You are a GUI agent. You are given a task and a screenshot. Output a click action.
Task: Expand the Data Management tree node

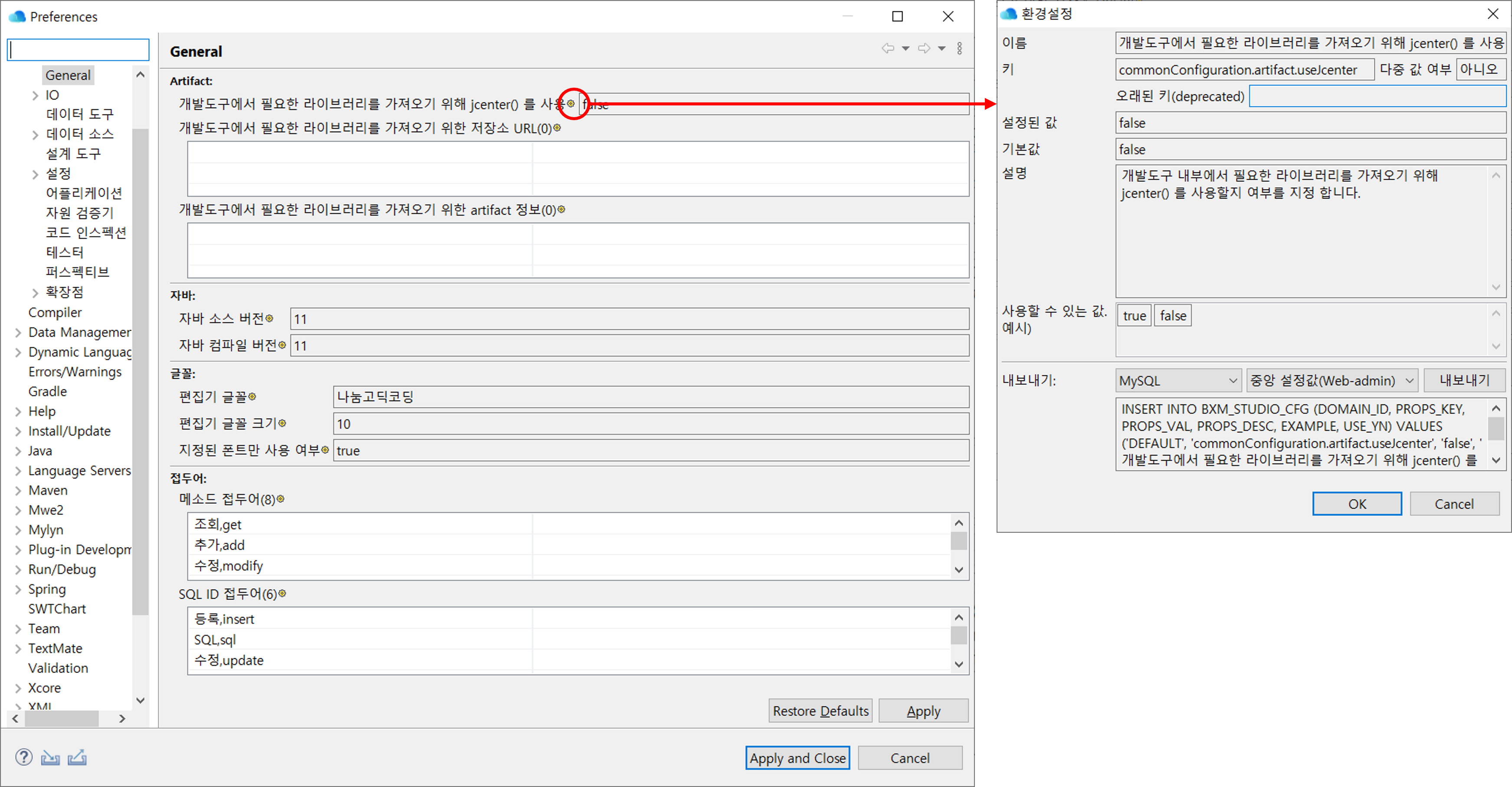tap(18, 333)
